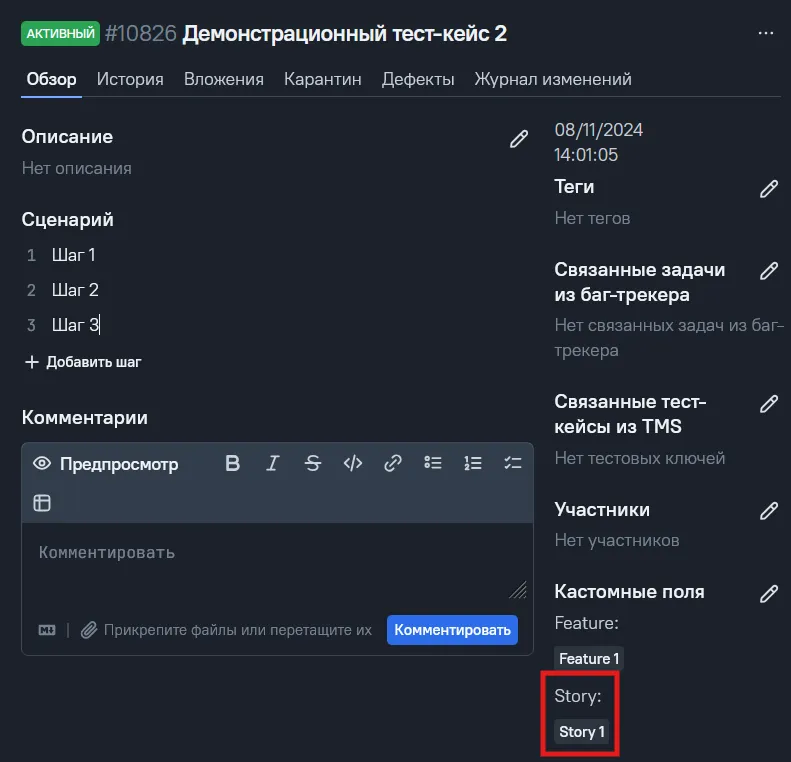The image size is (791, 762).
Task: Insert a numbered list in comment
Action: coord(473,463)
